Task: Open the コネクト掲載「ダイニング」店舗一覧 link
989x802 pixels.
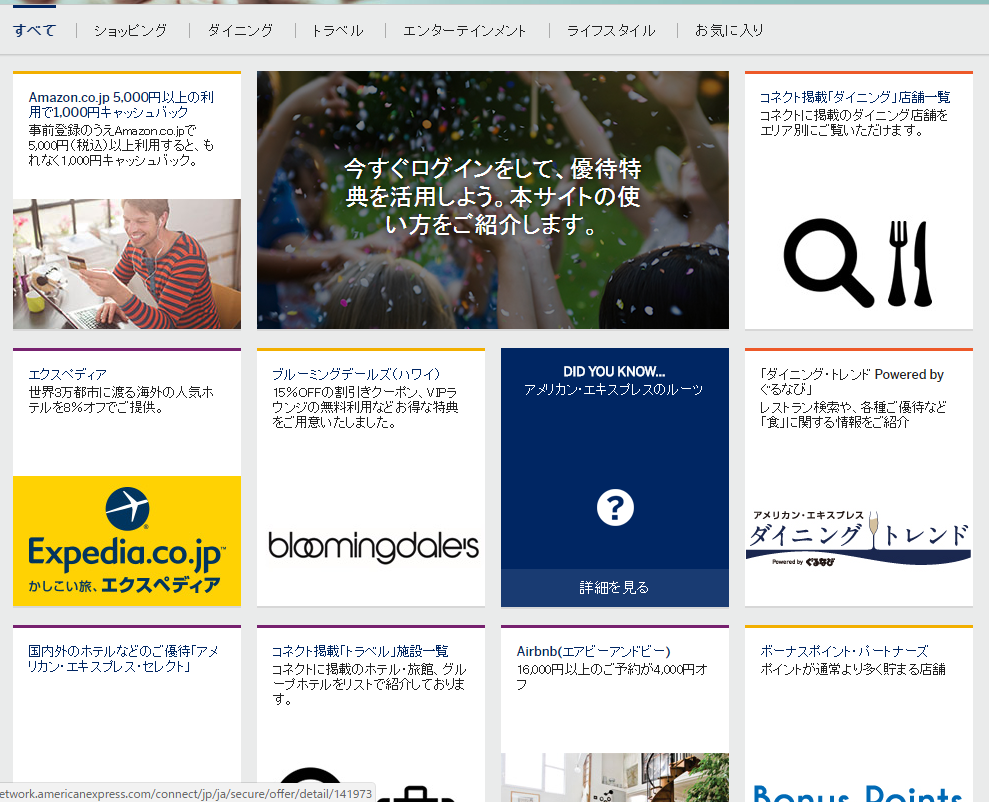Action: (855, 97)
